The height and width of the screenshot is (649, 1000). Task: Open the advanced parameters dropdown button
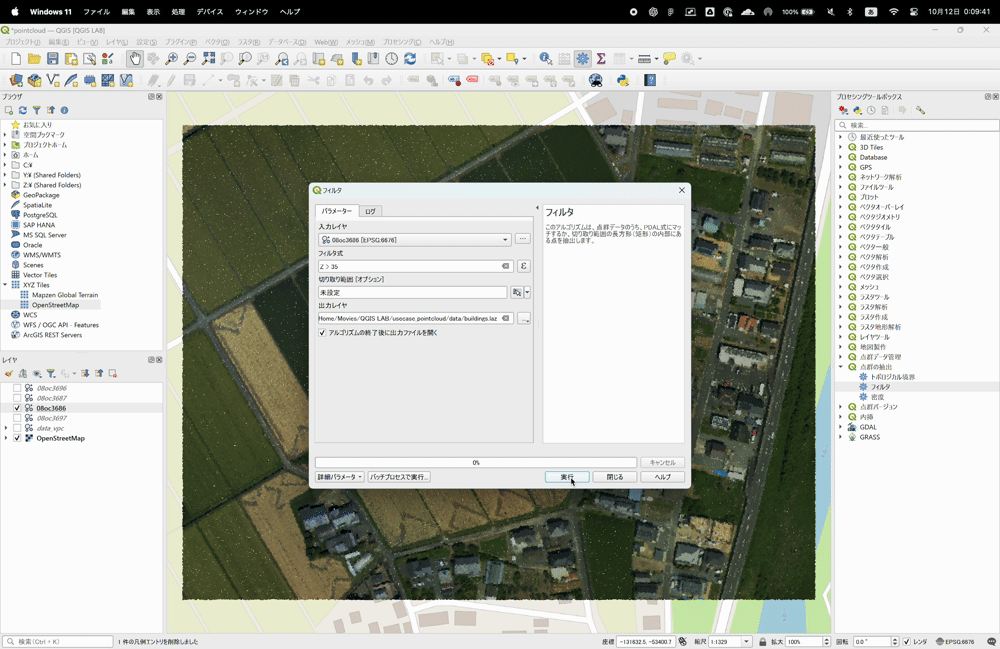click(340, 477)
